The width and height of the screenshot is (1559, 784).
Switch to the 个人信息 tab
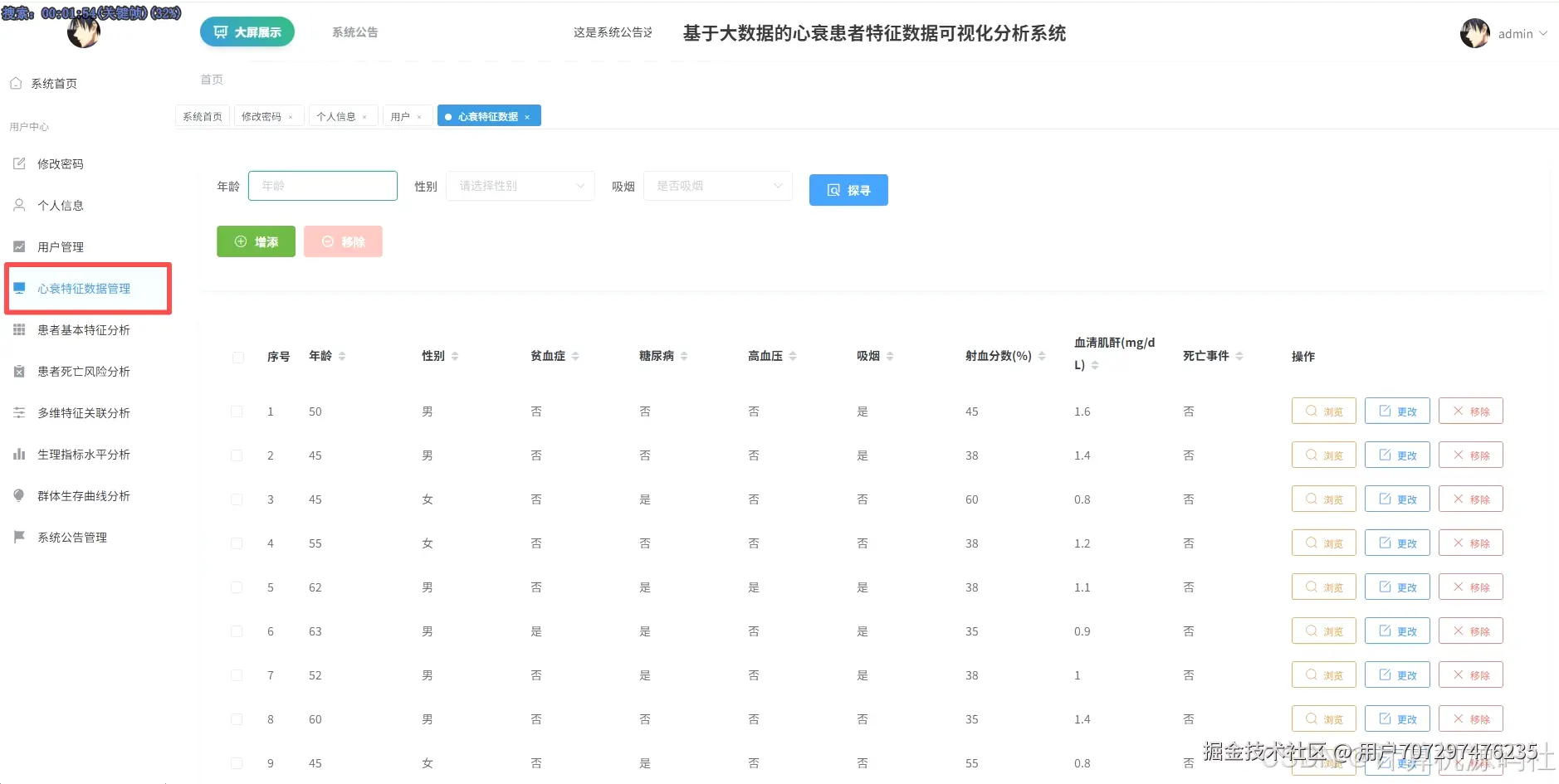click(x=337, y=115)
